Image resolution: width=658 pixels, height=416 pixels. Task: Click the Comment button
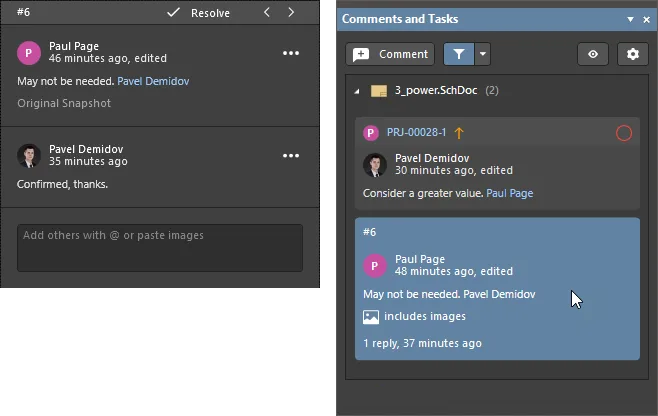[x=391, y=54]
